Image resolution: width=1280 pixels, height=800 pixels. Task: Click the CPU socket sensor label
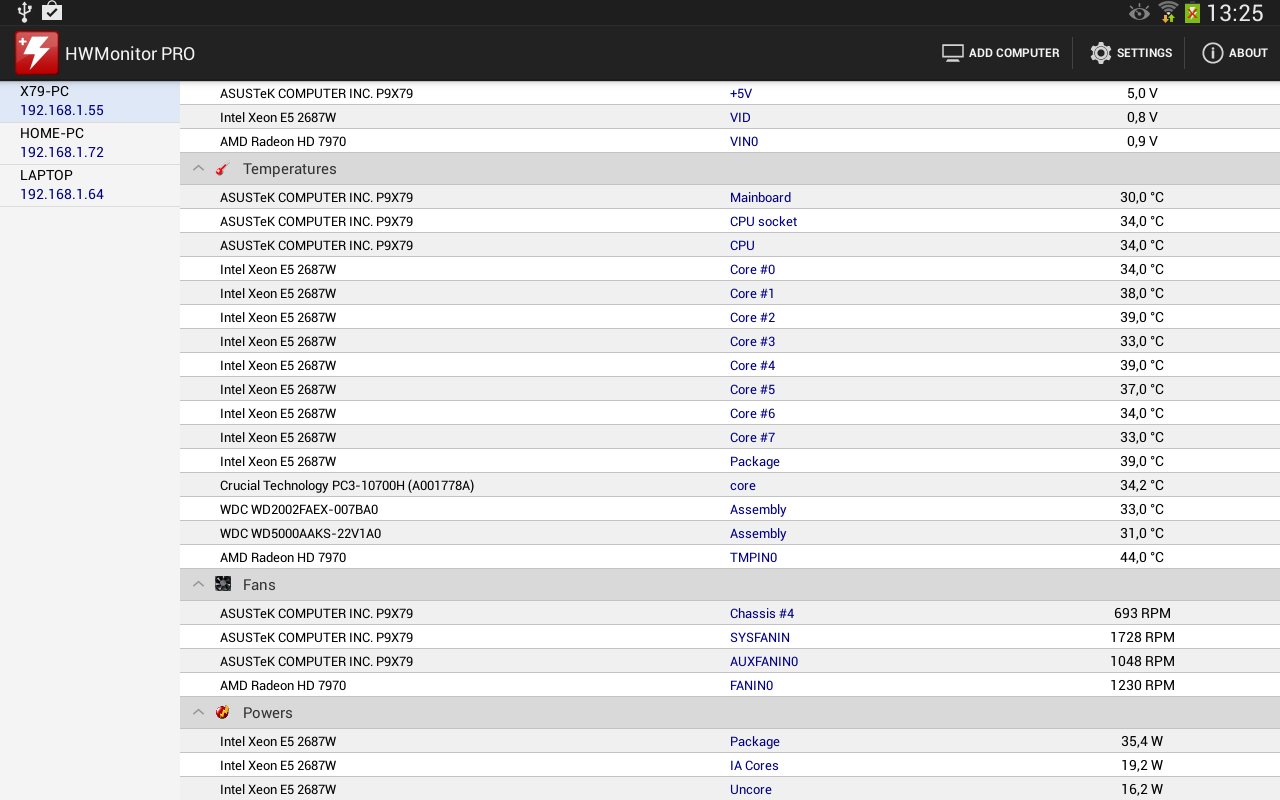(763, 221)
